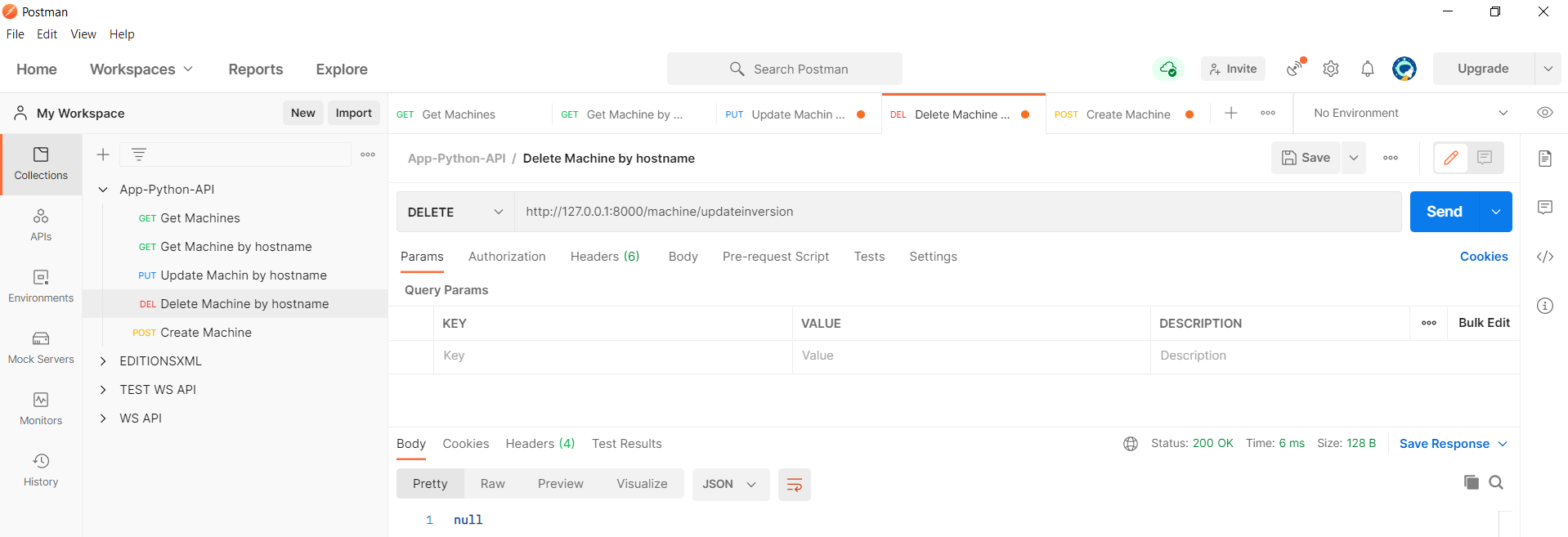This screenshot has width=1568, height=537.
Task: Show the Raw response view
Action: coord(493,484)
